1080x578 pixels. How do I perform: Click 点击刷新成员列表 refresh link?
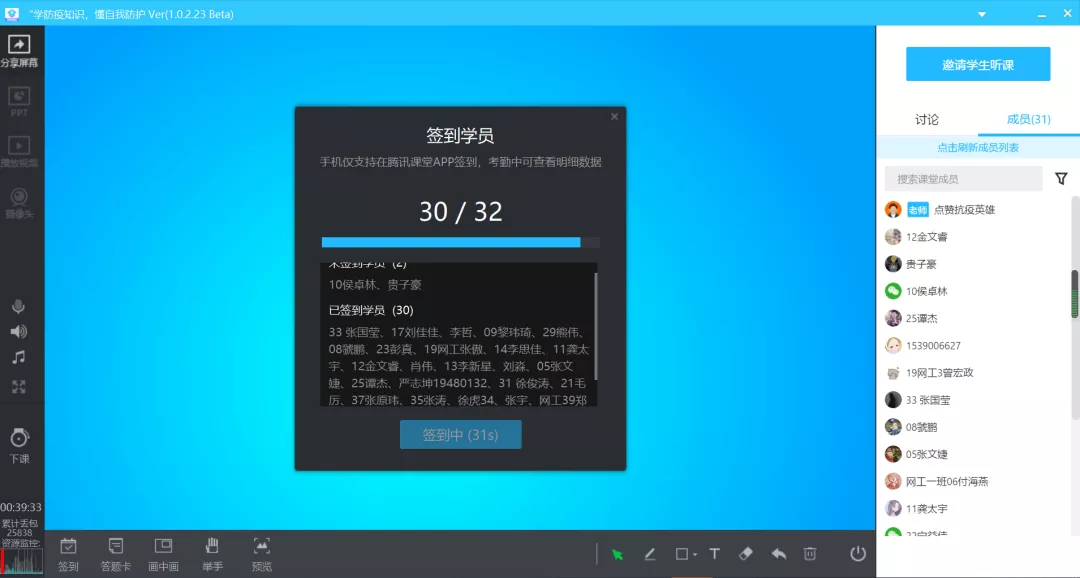(x=978, y=147)
